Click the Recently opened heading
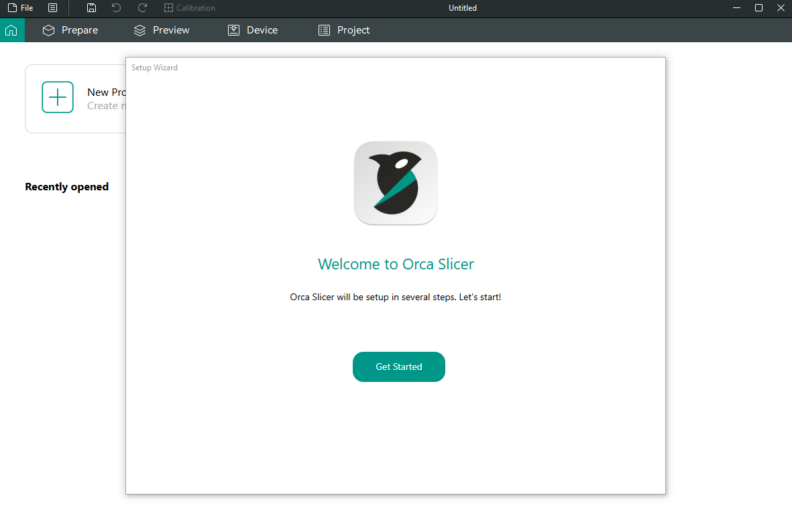This screenshot has width=792, height=526. (x=67, y=187)
